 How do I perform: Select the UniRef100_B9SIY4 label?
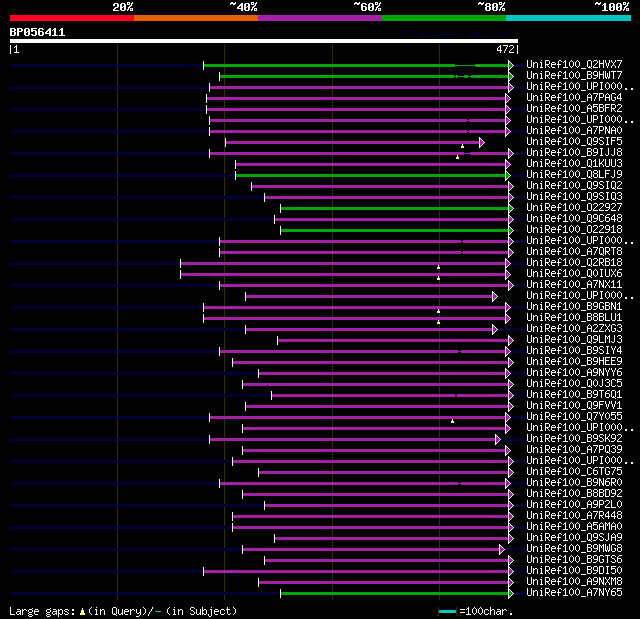pyautogui.click(x=574, y=351)
